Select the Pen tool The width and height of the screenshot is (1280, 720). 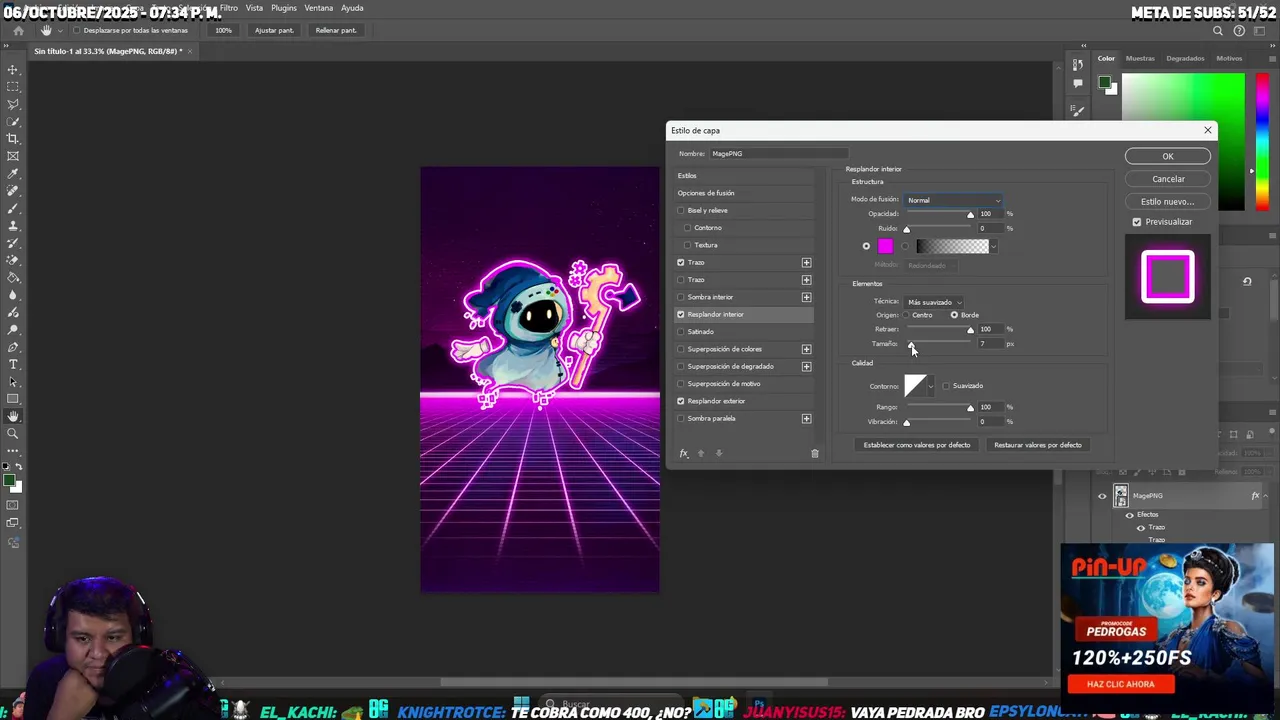13,347
